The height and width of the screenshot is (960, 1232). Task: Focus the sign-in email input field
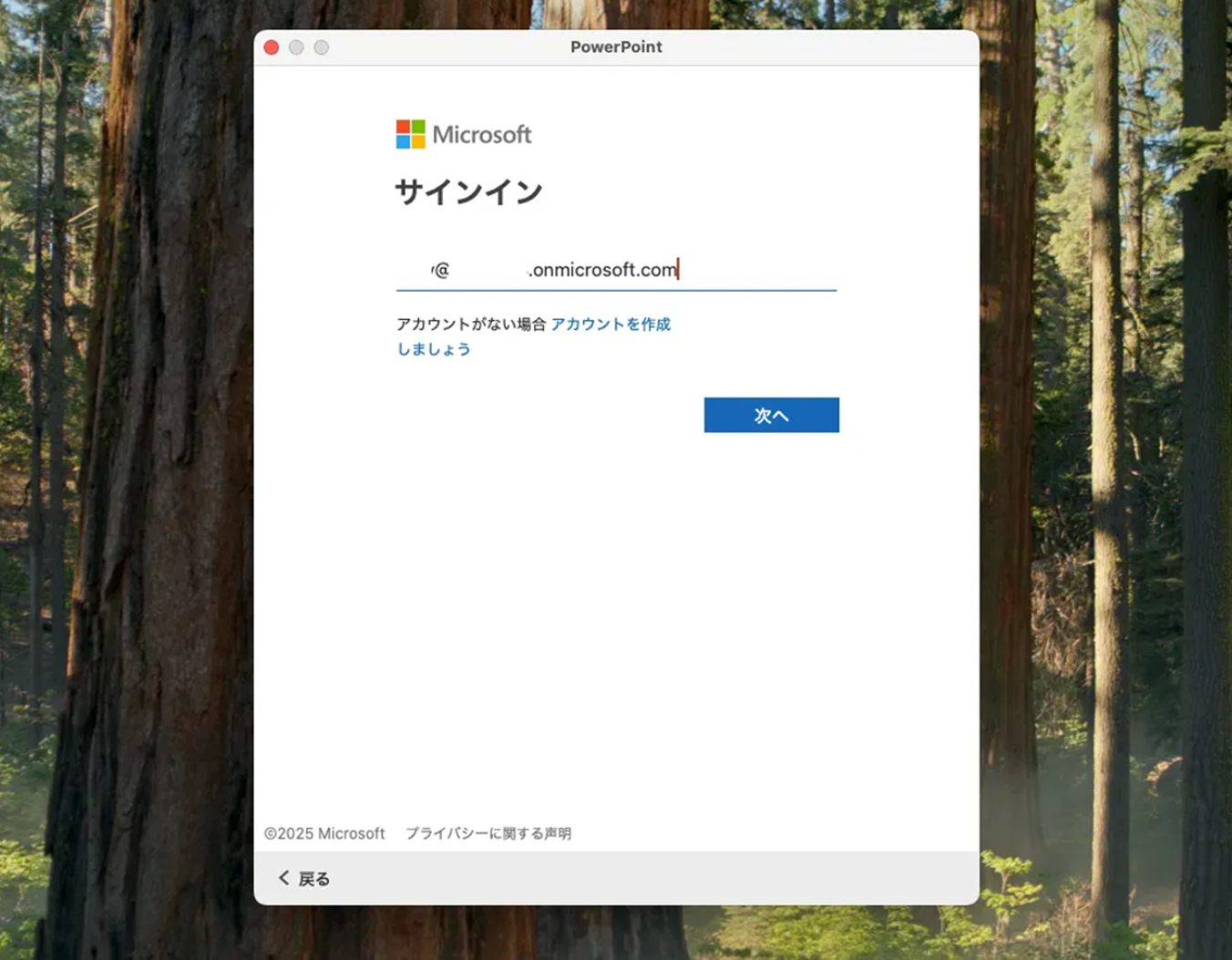tap(616, 270)
